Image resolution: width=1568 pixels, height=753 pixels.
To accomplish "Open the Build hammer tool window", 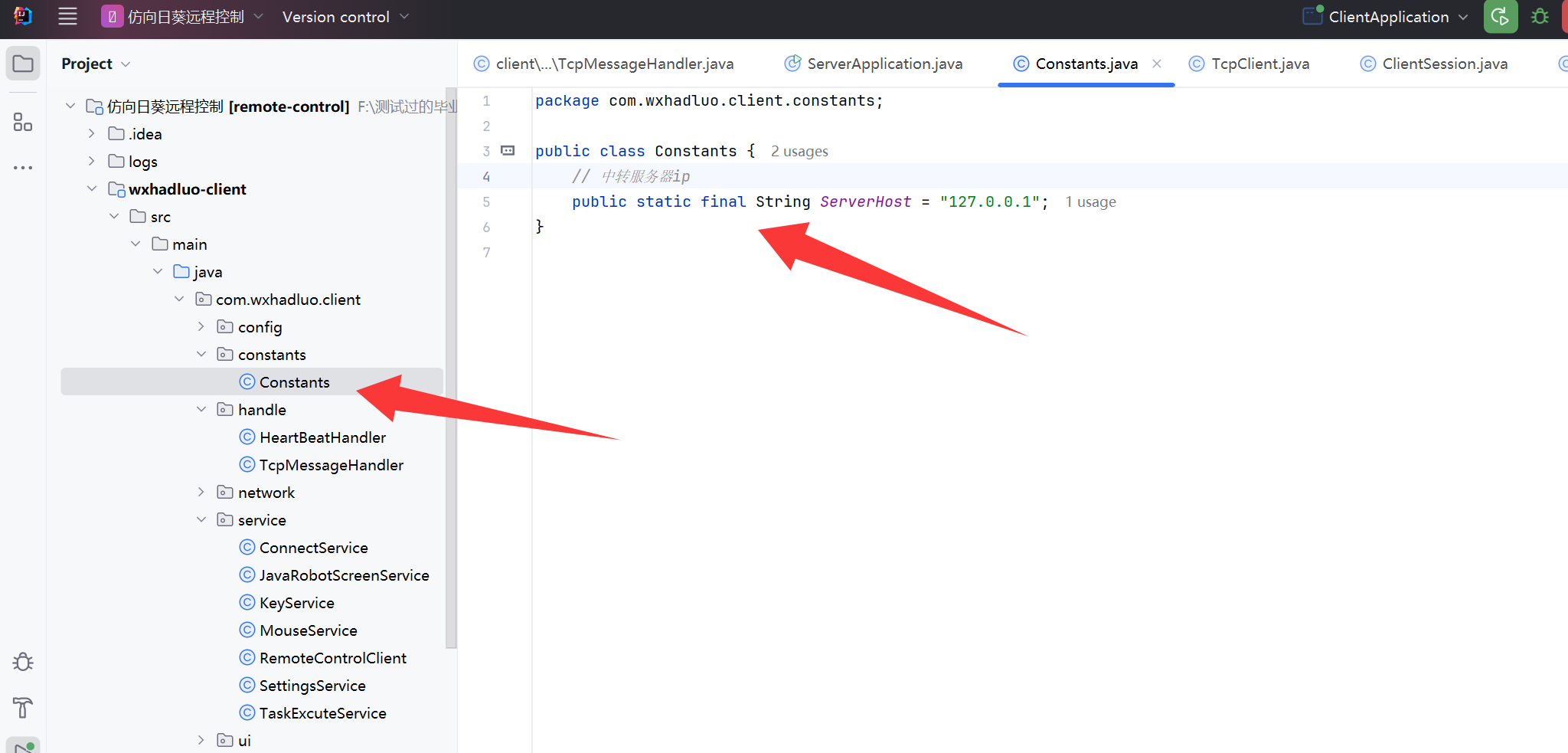I will coord(23,707).
